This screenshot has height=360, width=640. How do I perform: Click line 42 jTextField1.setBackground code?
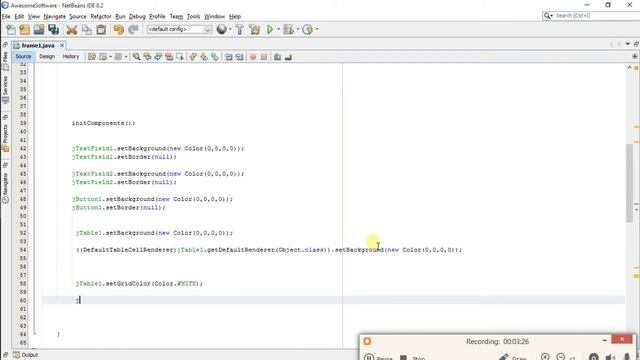pyautogui.click(x=158, y=149)
